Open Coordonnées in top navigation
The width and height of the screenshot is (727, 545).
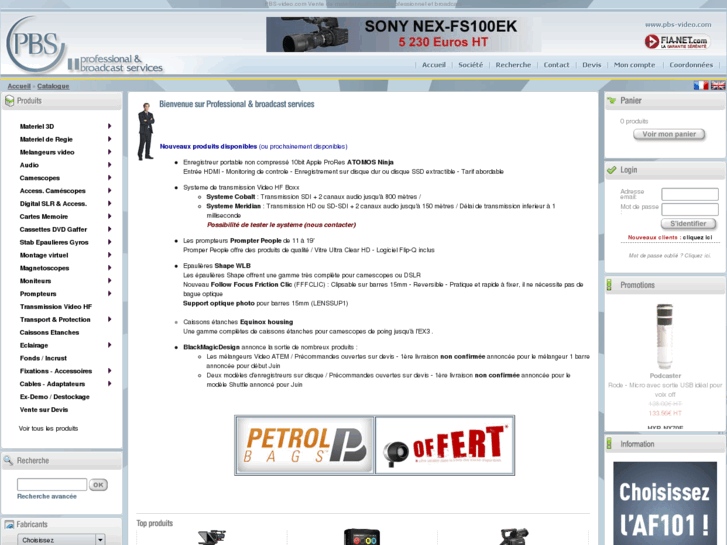(x=691, y=65)
